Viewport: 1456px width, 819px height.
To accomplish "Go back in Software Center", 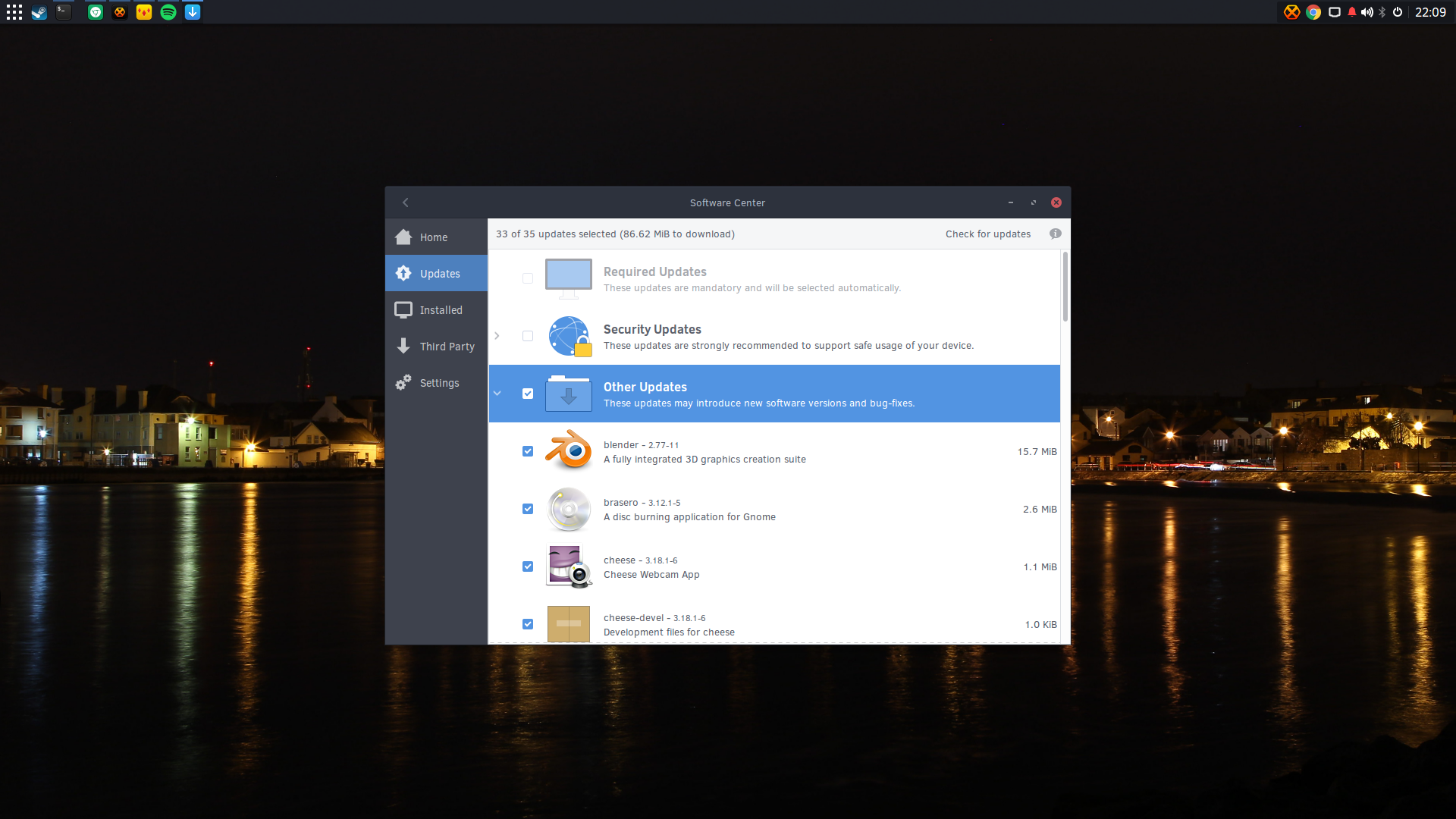I will 406,202.
